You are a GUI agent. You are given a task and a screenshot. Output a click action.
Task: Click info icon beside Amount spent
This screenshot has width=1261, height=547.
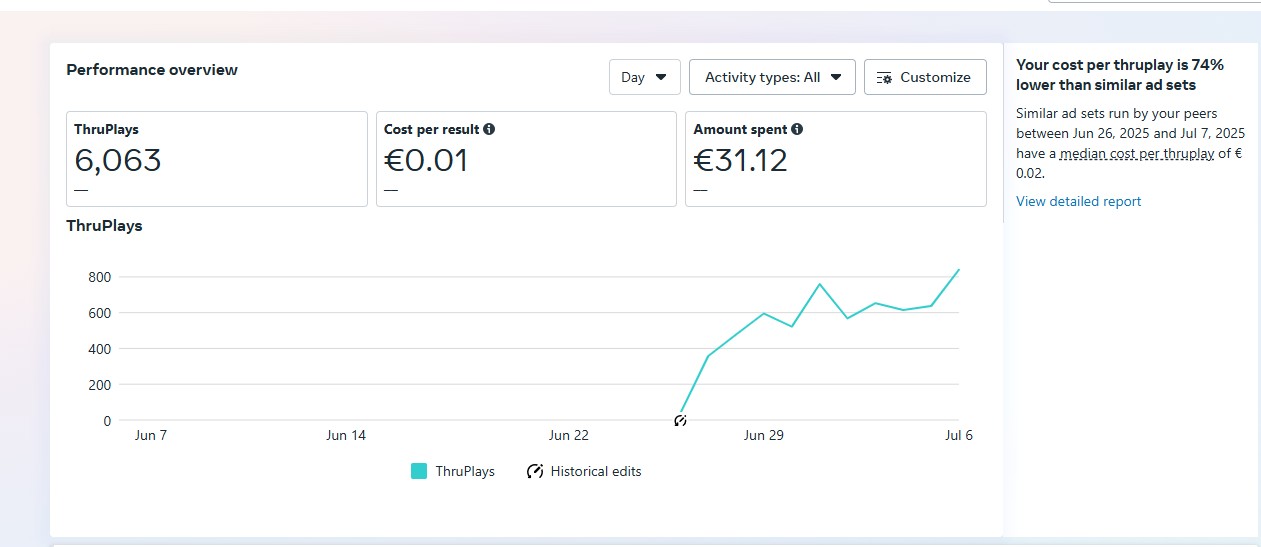pyautogui.click(x=797, y=129)
